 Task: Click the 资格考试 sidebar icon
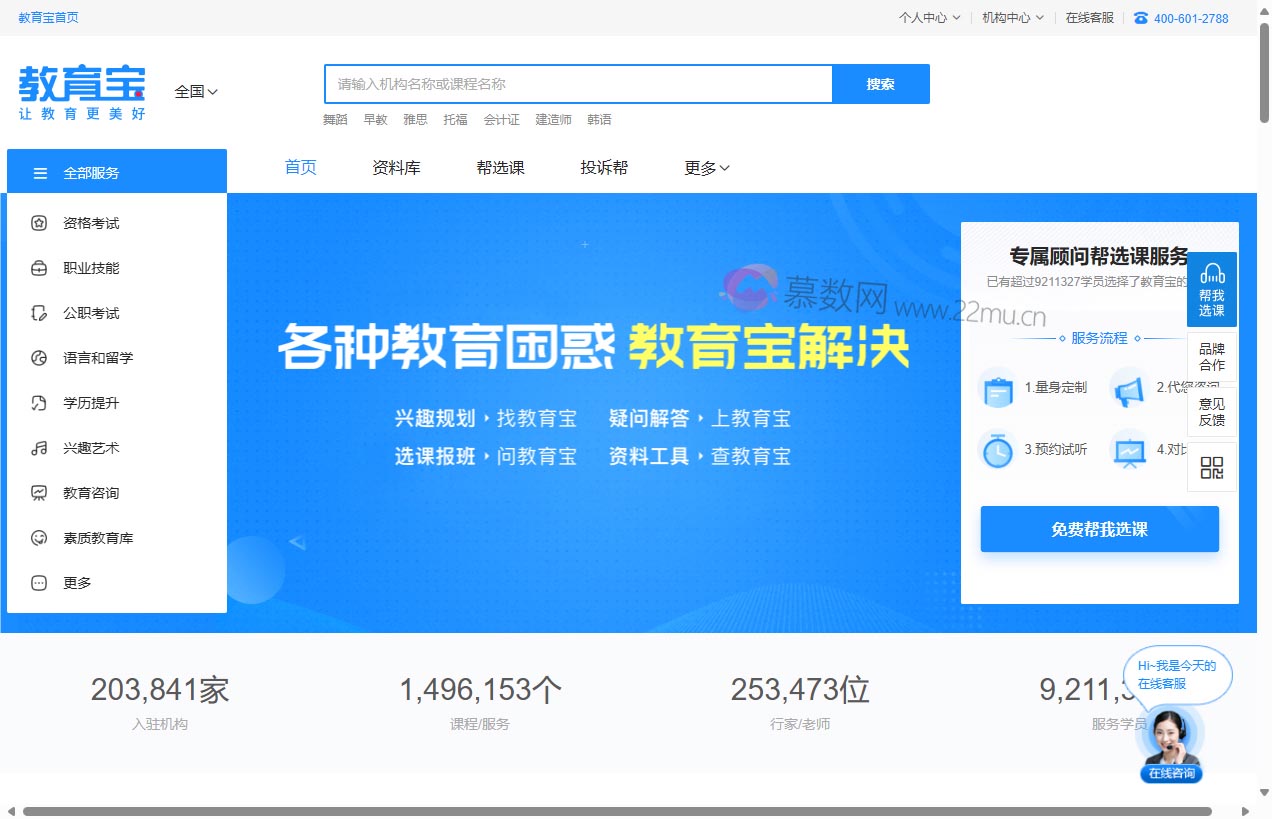pos(39,223)
